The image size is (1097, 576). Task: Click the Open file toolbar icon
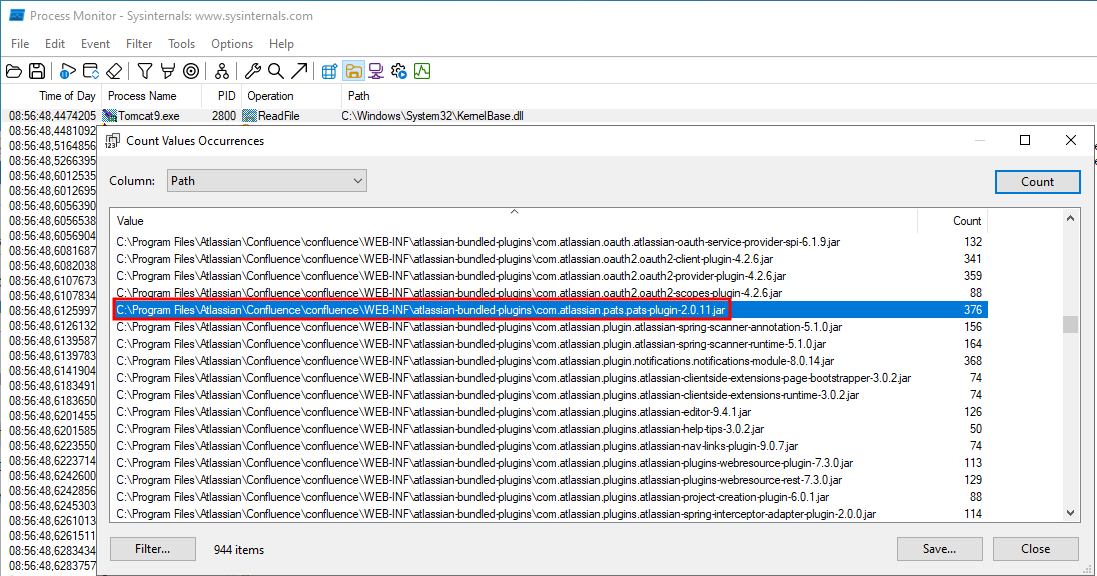pos(14,71)
